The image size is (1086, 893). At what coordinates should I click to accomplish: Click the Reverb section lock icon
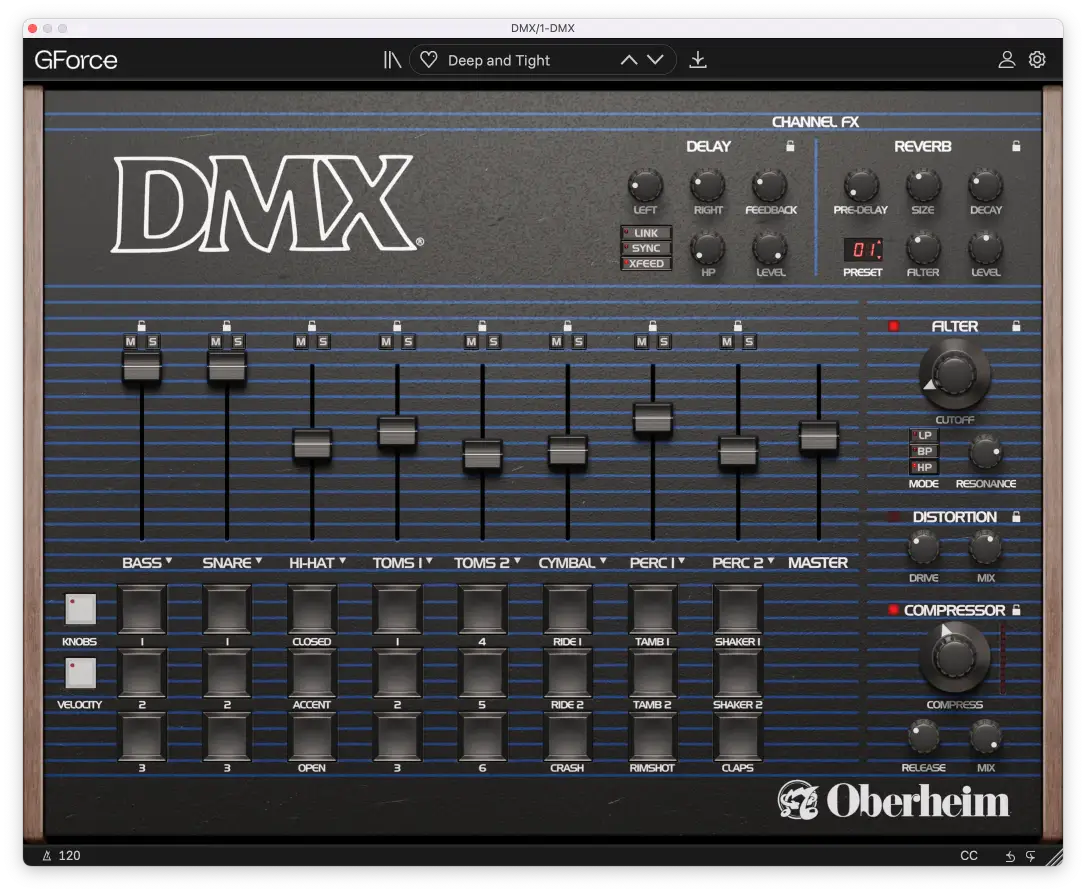click(1016, 146)
